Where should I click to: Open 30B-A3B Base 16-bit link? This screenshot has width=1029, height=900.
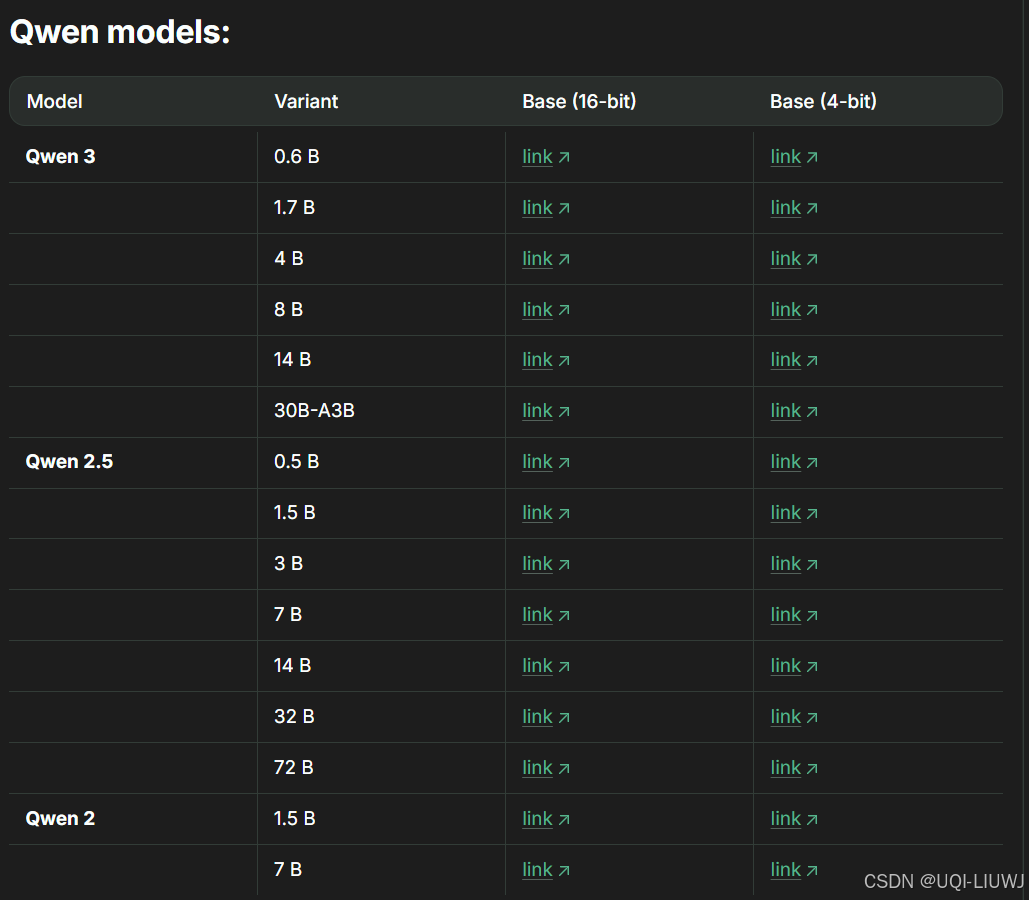(x=545, y=411)
